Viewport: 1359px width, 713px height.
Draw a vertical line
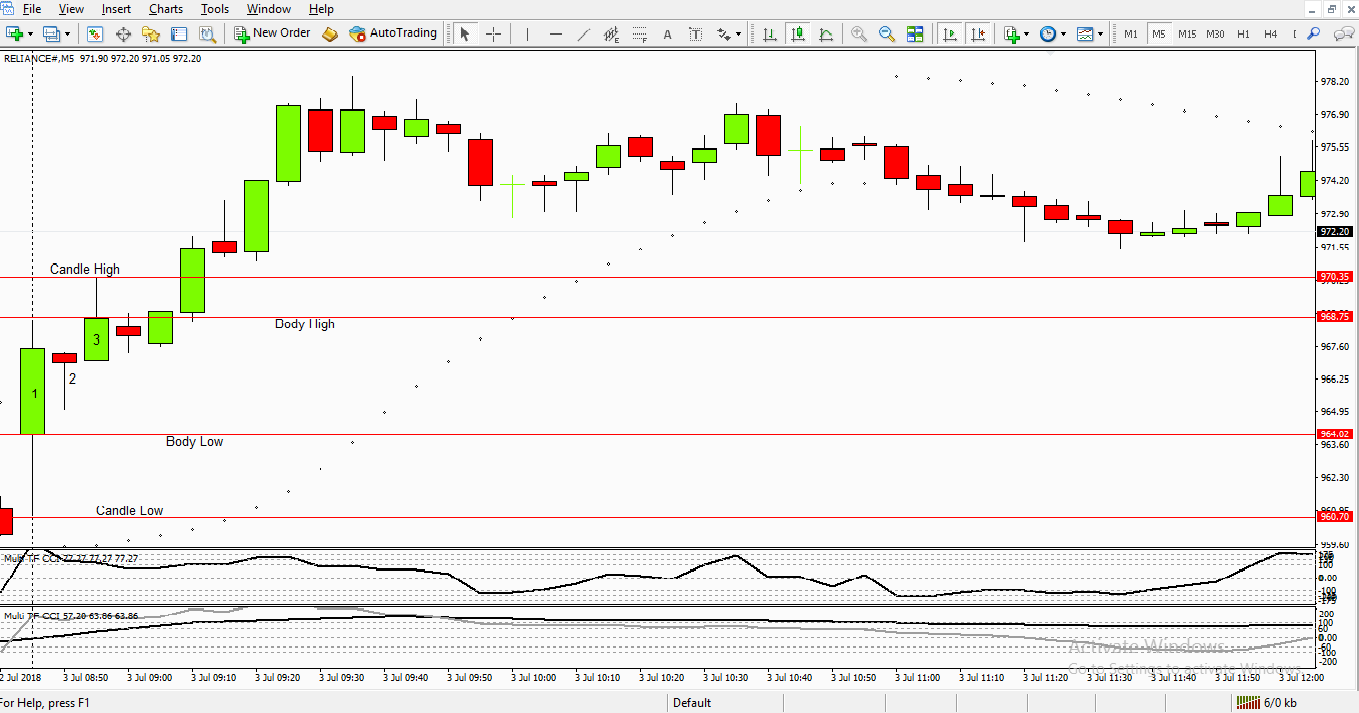click(x=527, y=34)
